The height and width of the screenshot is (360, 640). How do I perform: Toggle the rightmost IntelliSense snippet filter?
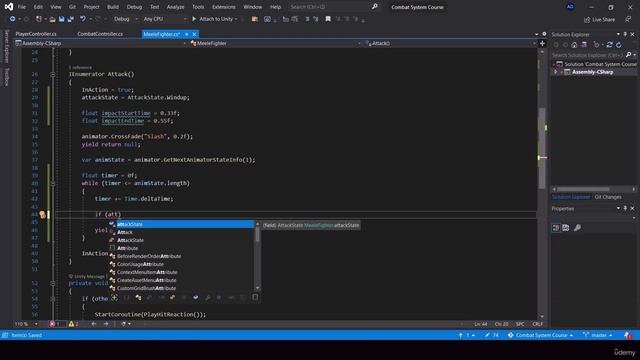255,298
